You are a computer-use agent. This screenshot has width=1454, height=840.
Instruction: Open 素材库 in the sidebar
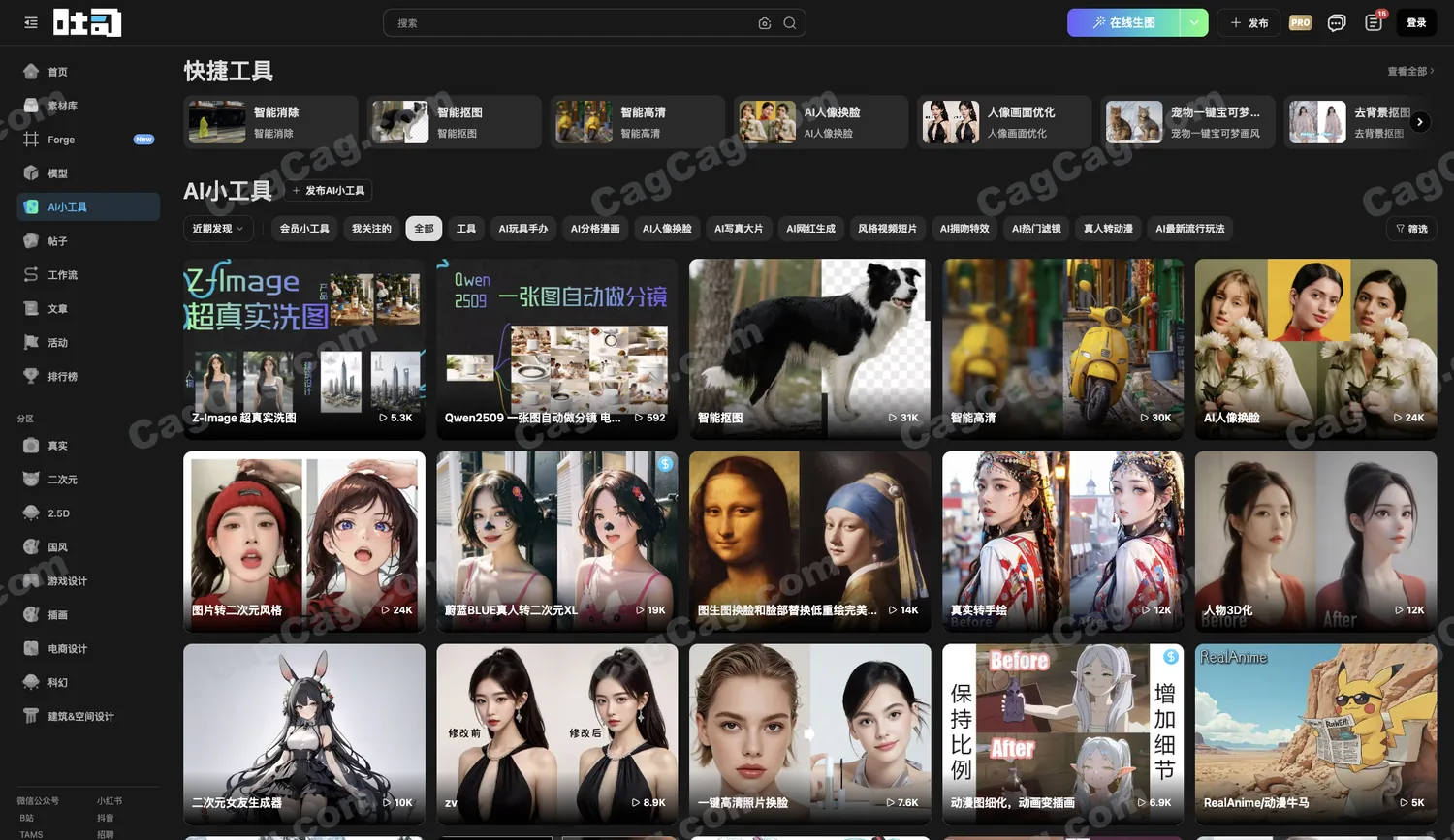coord(88,106)
